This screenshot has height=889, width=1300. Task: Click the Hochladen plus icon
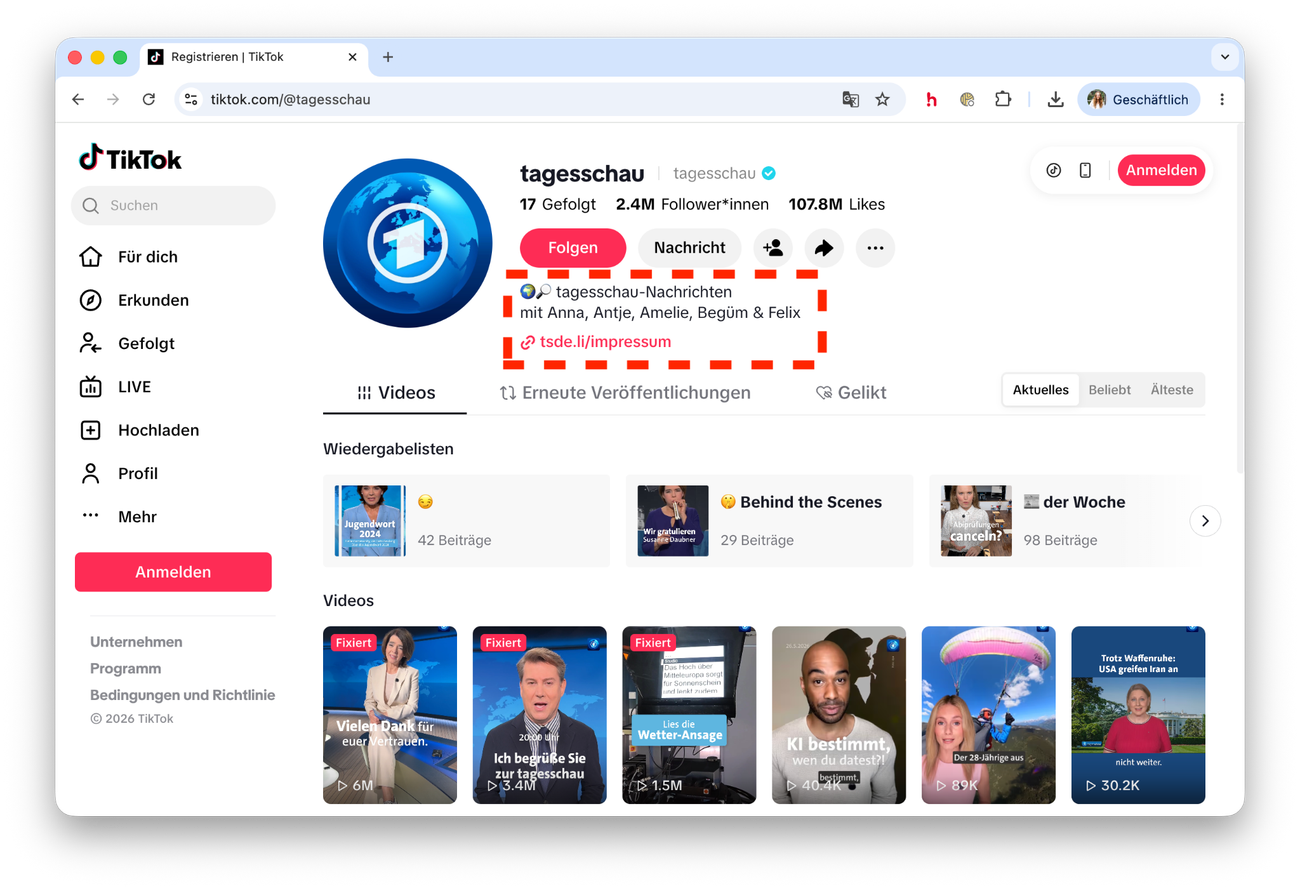tap(91, 430)
